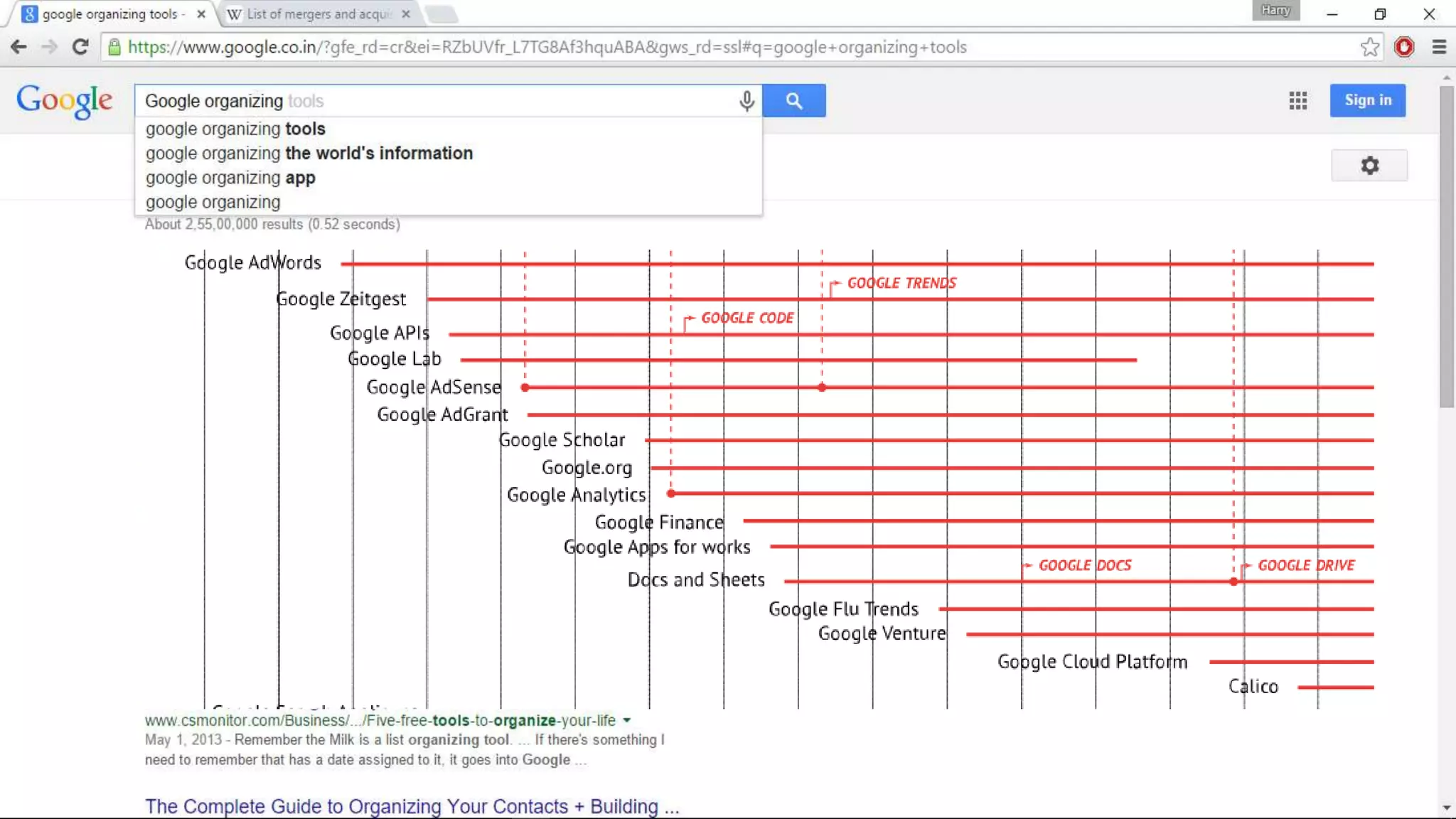Bookmark page with star icon

coord(1369,48)
